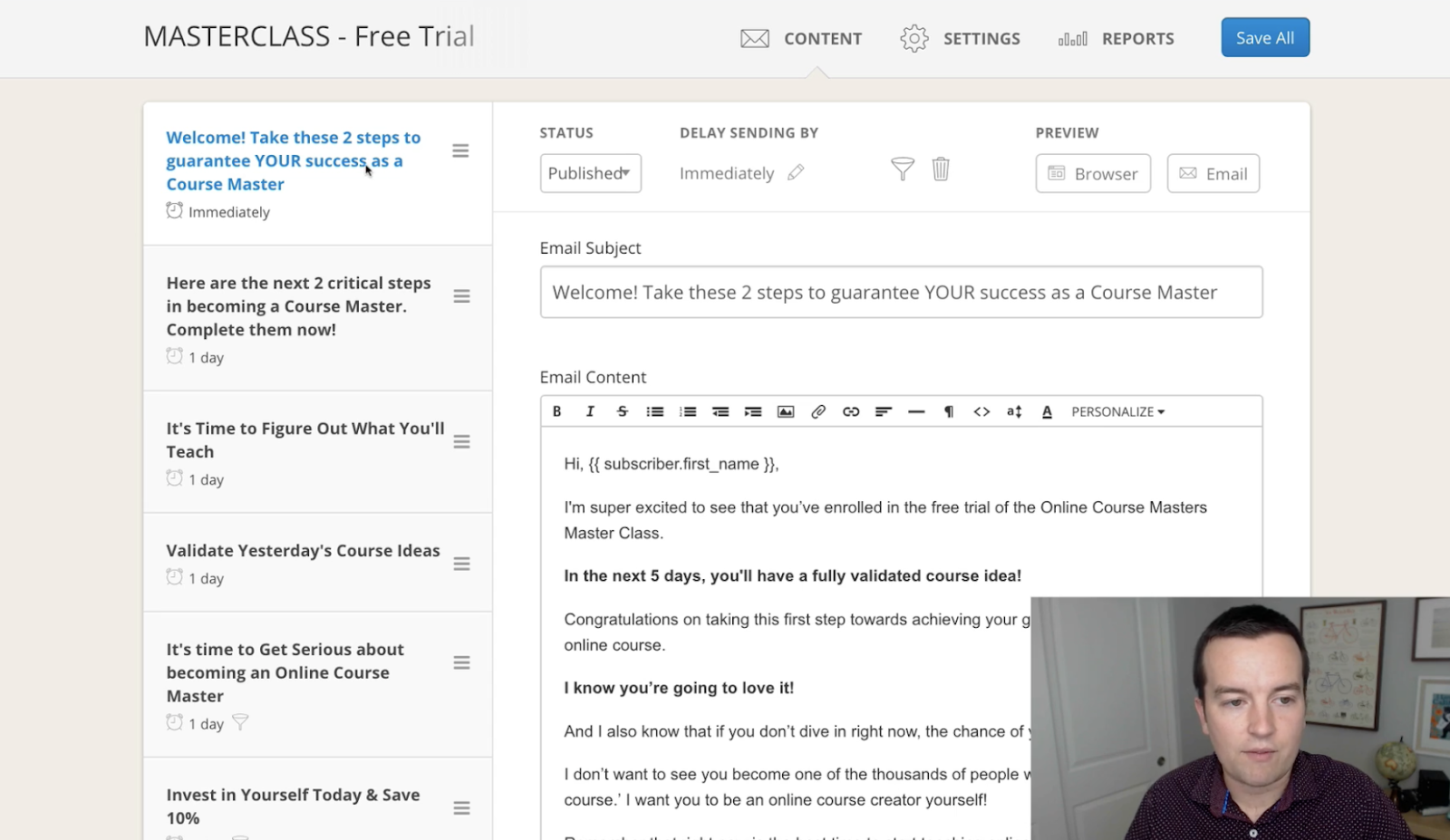Screen dimensions: 1450x840
Task: Click the Email Subject input field
Action: coord(901,292)
